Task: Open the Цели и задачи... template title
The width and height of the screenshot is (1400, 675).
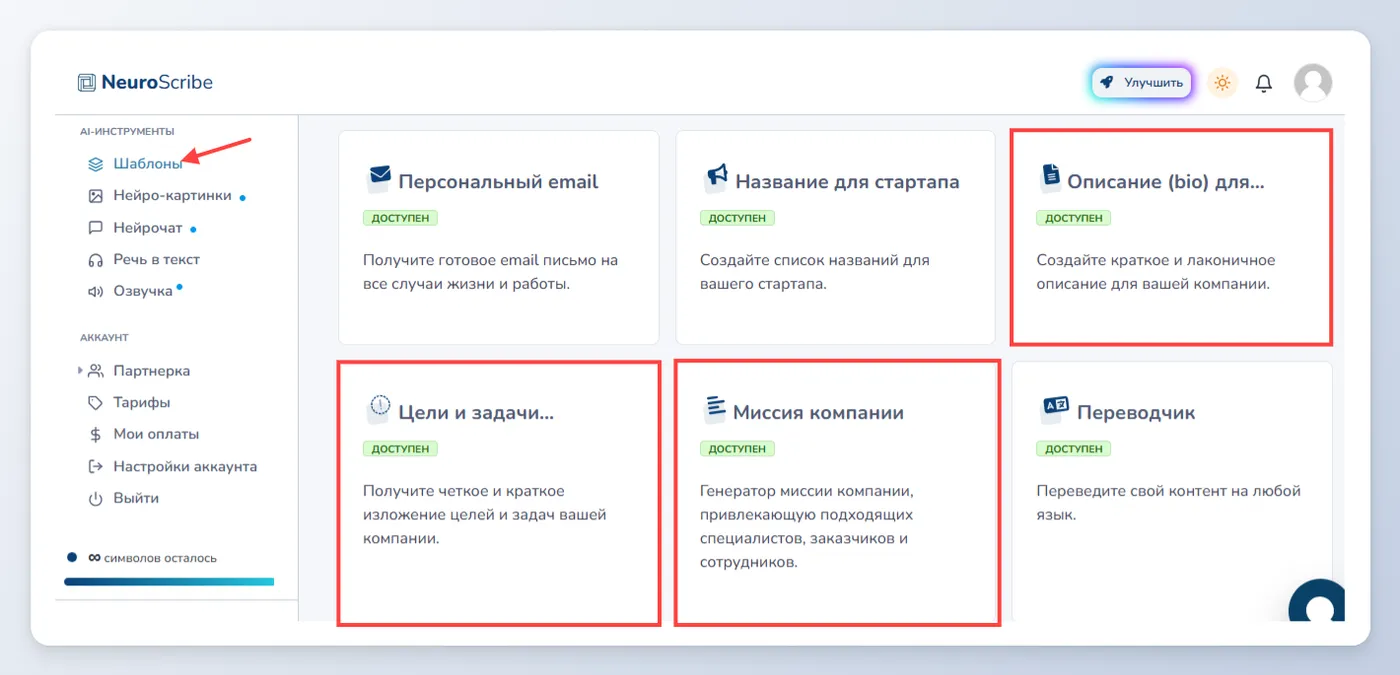Action: [476, 412]
